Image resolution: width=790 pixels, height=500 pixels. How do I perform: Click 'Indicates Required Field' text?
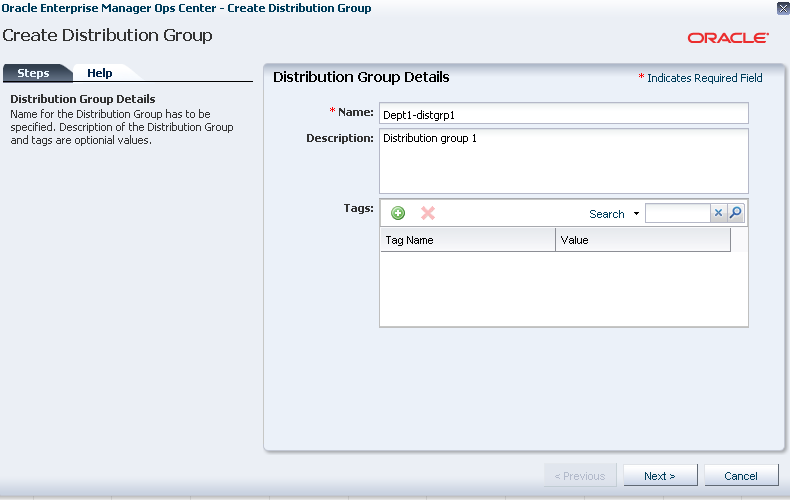tap(704, 78)
